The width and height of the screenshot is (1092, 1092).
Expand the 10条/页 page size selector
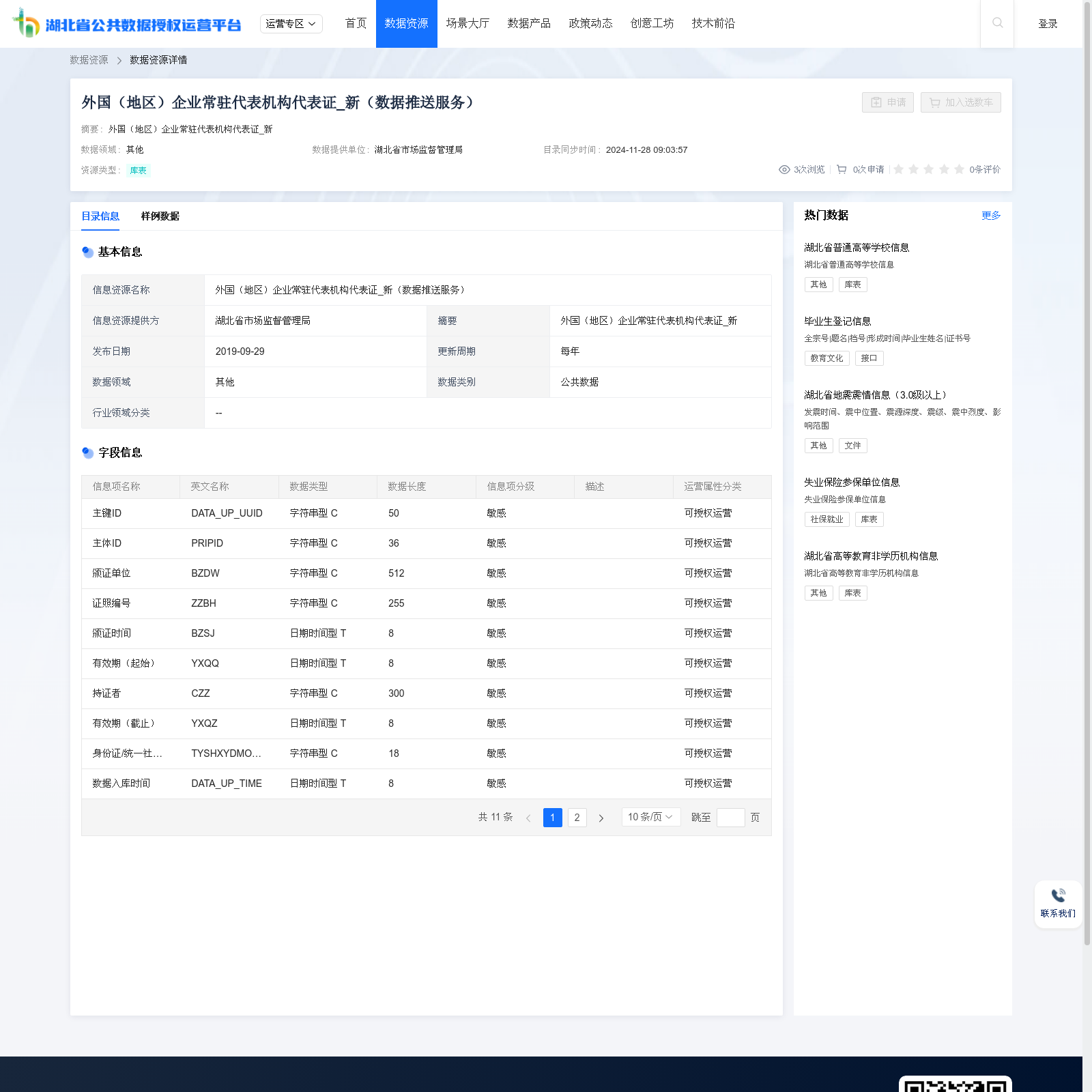[650, 817]
